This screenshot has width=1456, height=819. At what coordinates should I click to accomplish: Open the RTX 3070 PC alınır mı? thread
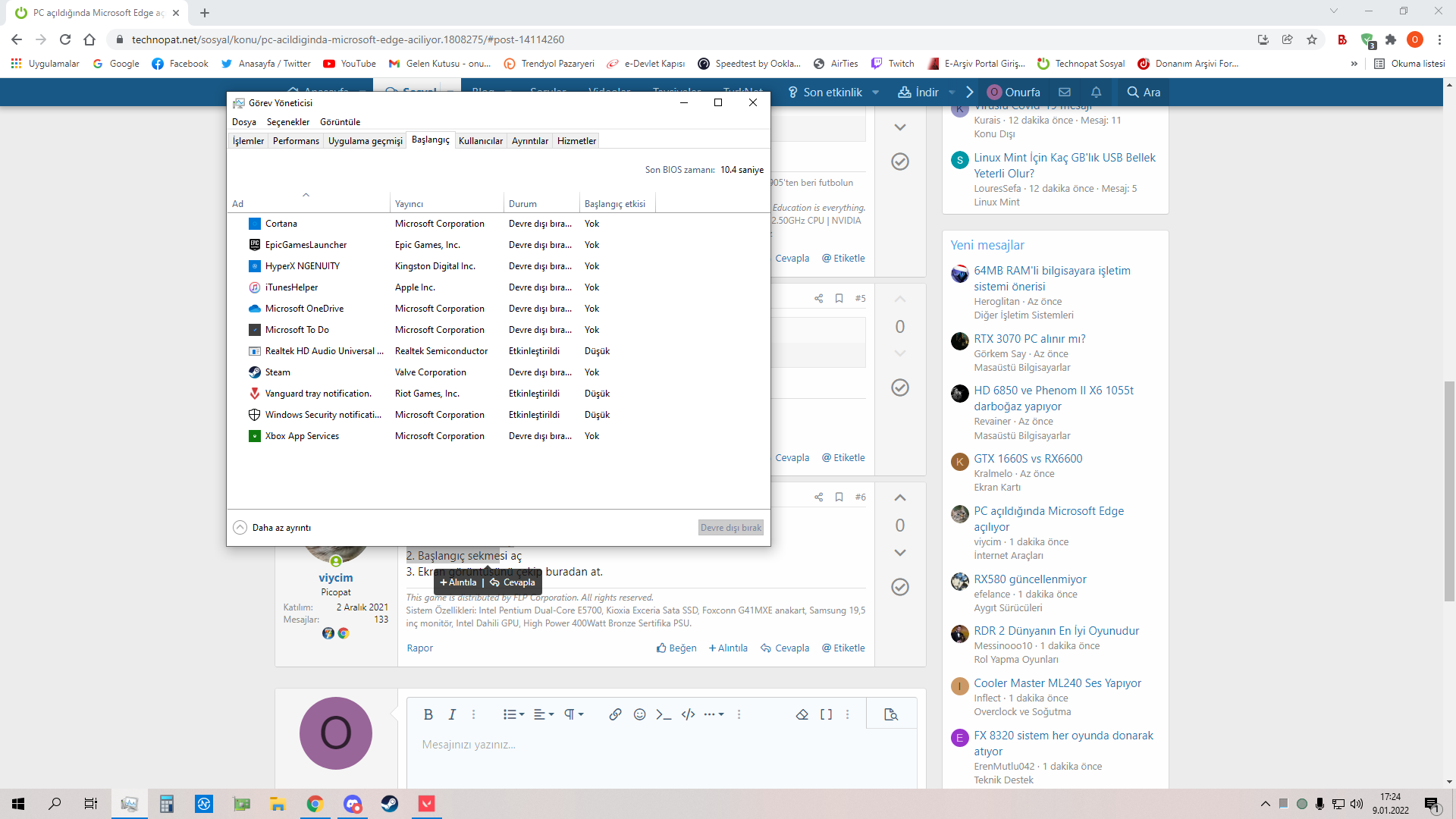pyautogui.click(x=1029, y=339)
